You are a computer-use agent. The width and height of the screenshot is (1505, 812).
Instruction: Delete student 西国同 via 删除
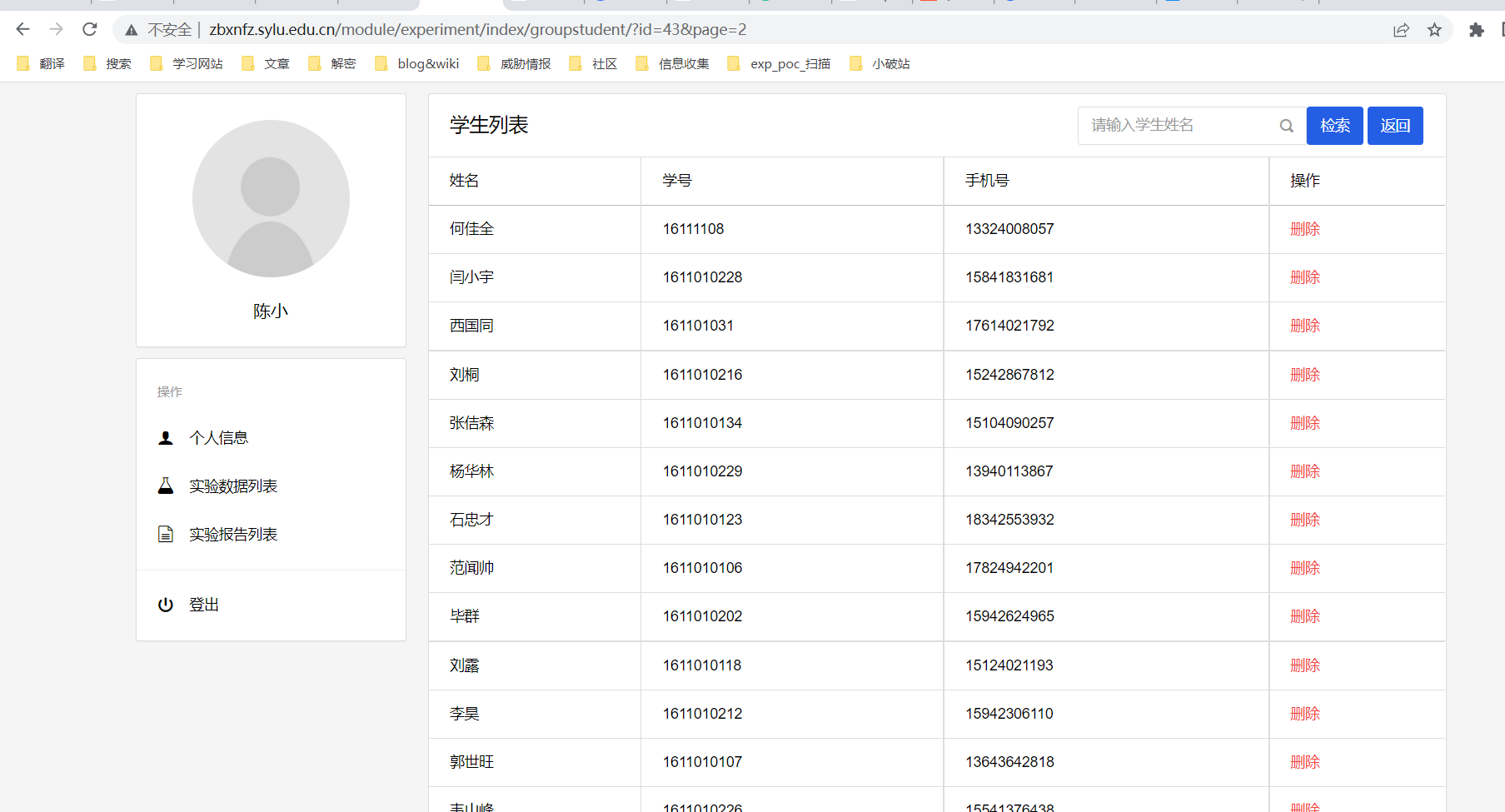click(1305, 326)
